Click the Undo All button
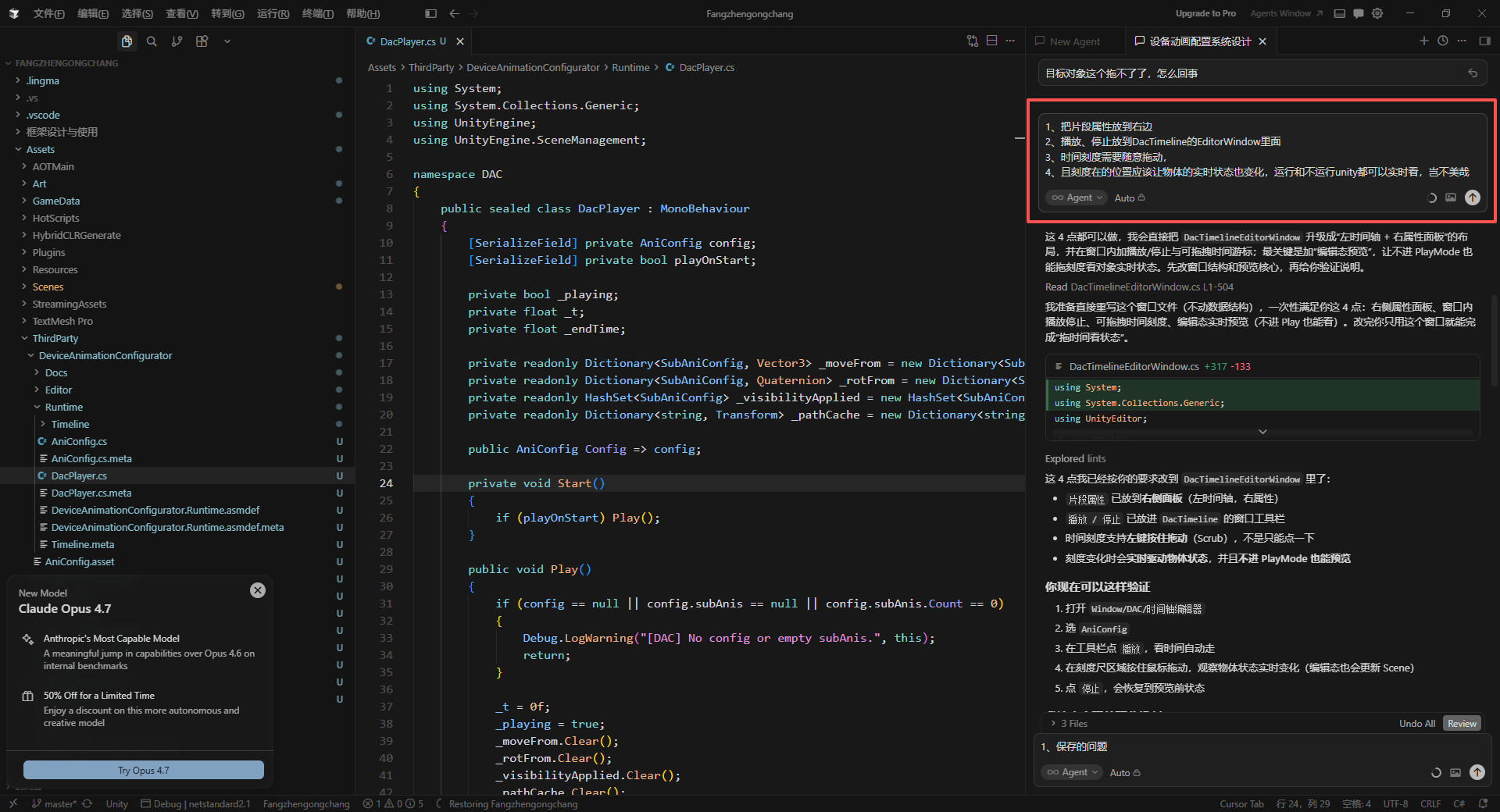This screenshot has height=812, width=1500. tap(1417, 724)
